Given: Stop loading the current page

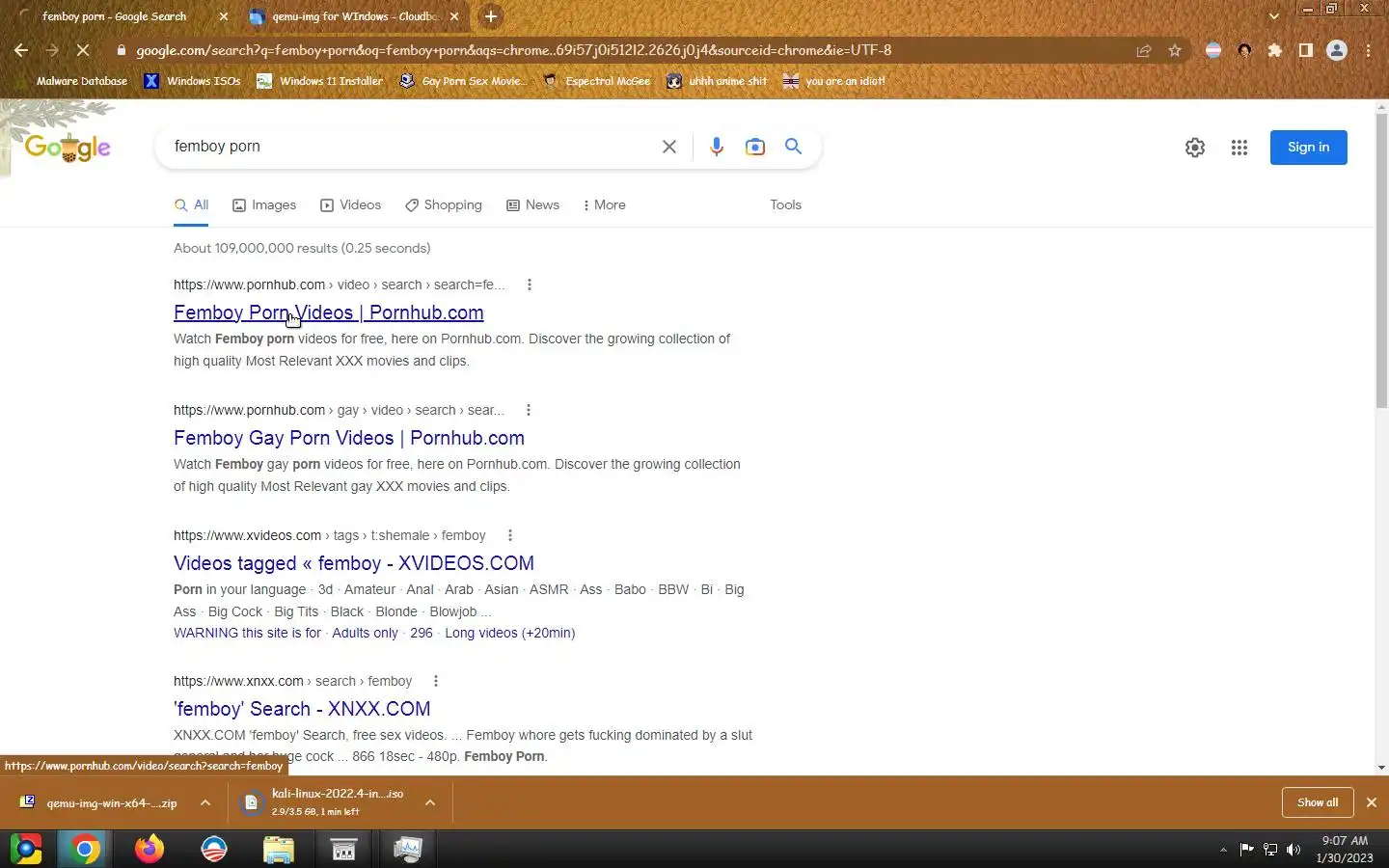Looking at the screenshot, I should point(83,50).
